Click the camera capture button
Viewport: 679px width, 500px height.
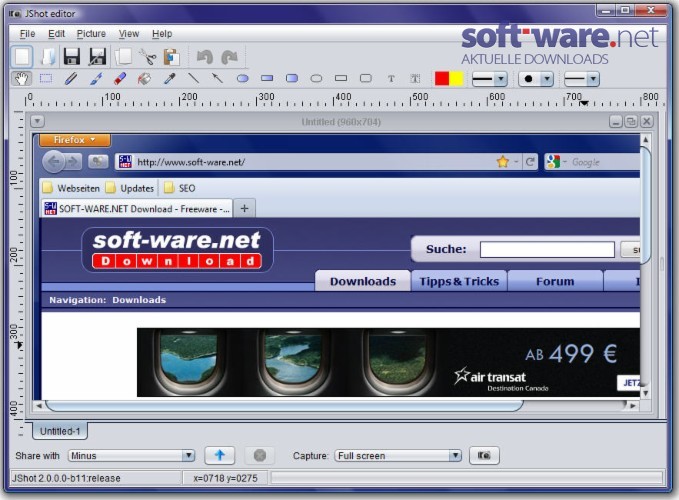484,455
